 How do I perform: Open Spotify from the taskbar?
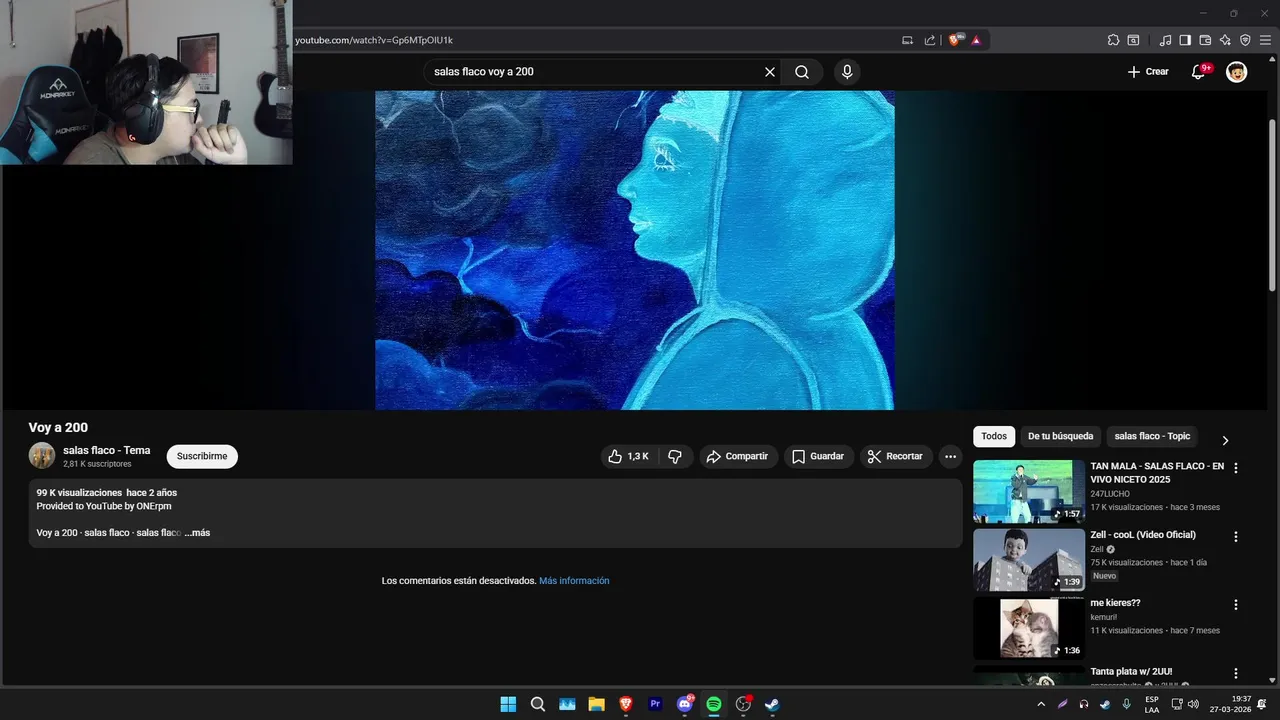pos(714,704)
